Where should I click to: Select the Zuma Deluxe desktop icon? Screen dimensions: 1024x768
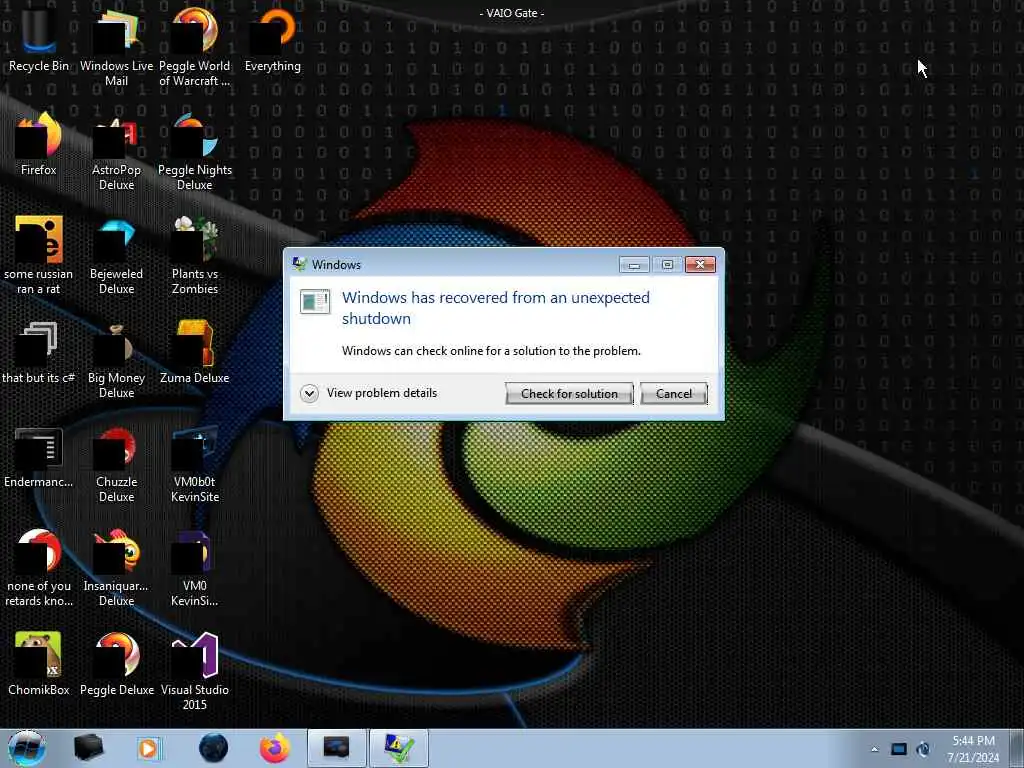coord(195,351)
